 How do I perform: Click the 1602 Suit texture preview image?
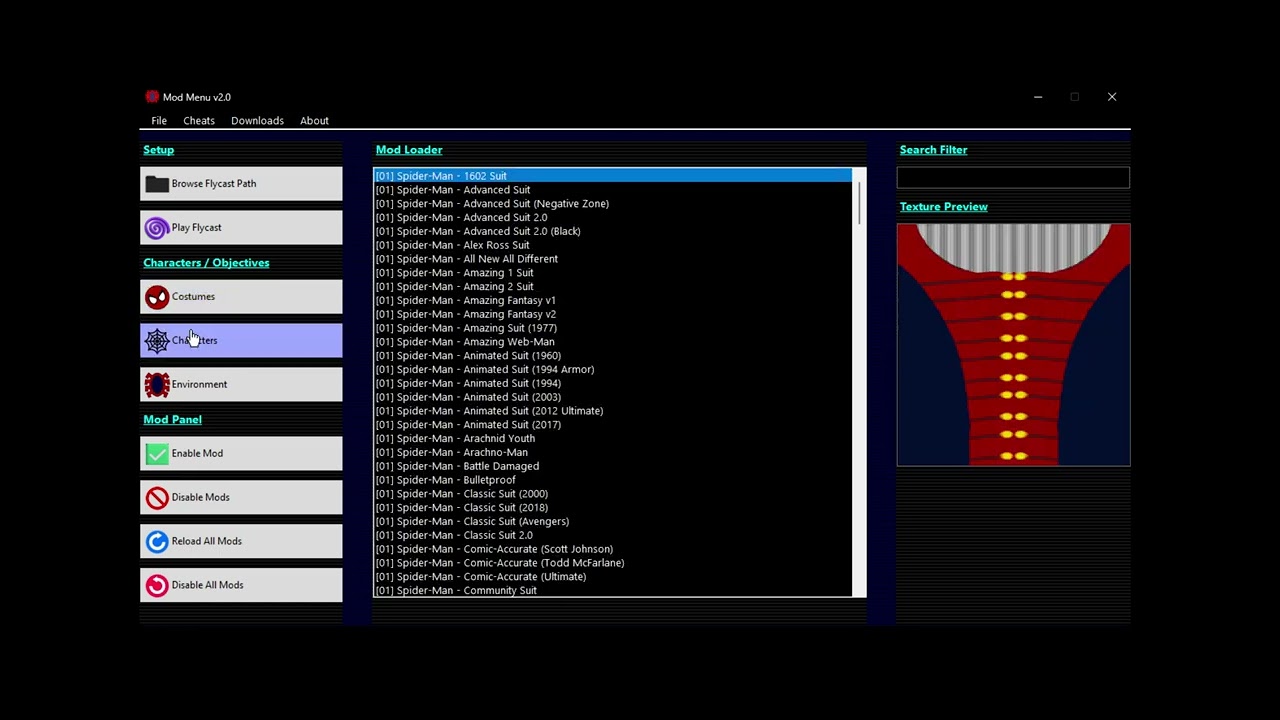[x=1013, y=345]
